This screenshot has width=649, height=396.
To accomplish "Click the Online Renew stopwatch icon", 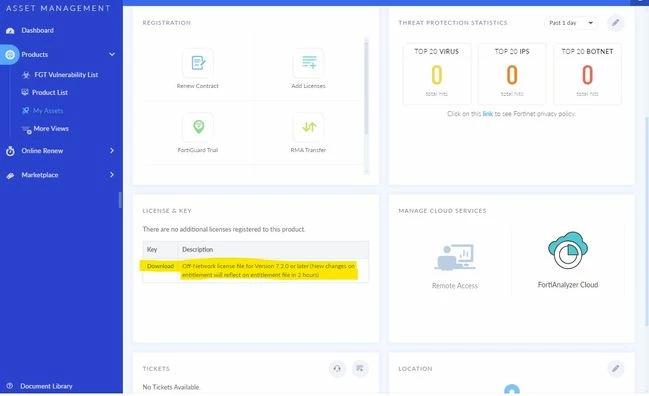I will [x=10, y=151].
